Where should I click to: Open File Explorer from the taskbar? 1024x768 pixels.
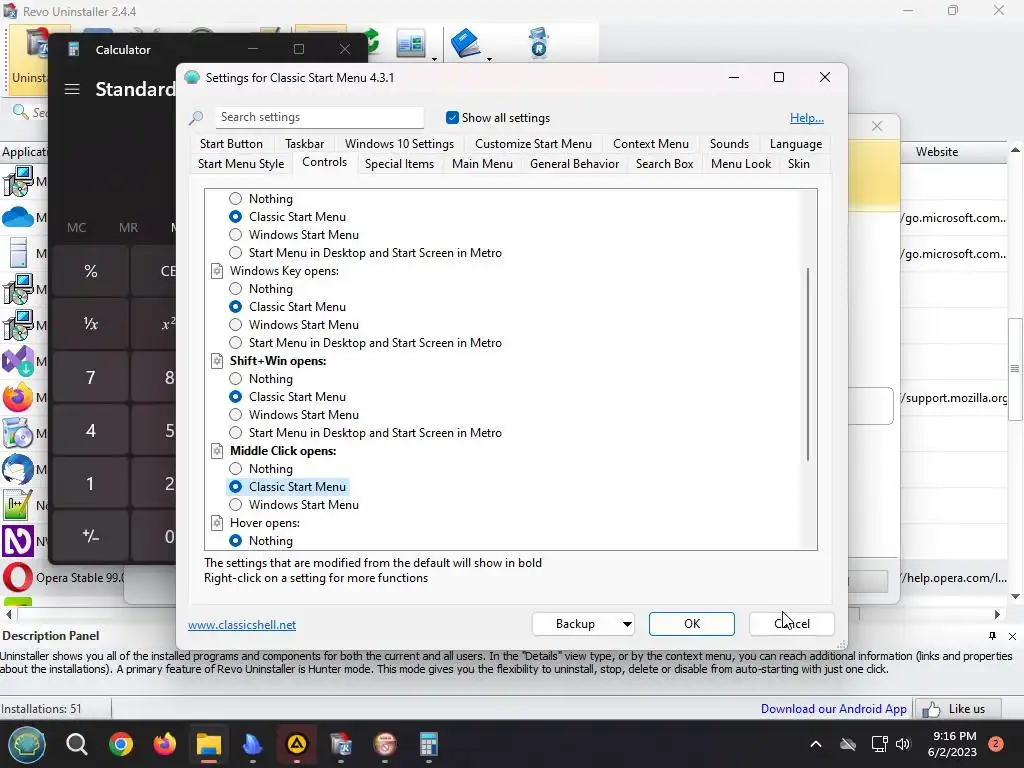coord(209,744)
